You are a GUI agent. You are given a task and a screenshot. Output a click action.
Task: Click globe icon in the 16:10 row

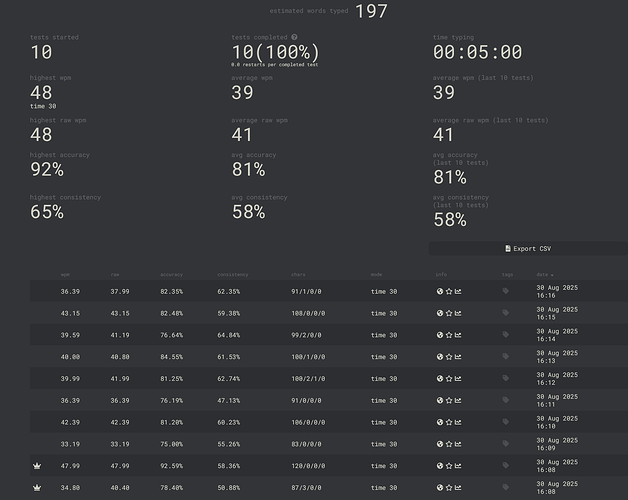coord(440,422)
